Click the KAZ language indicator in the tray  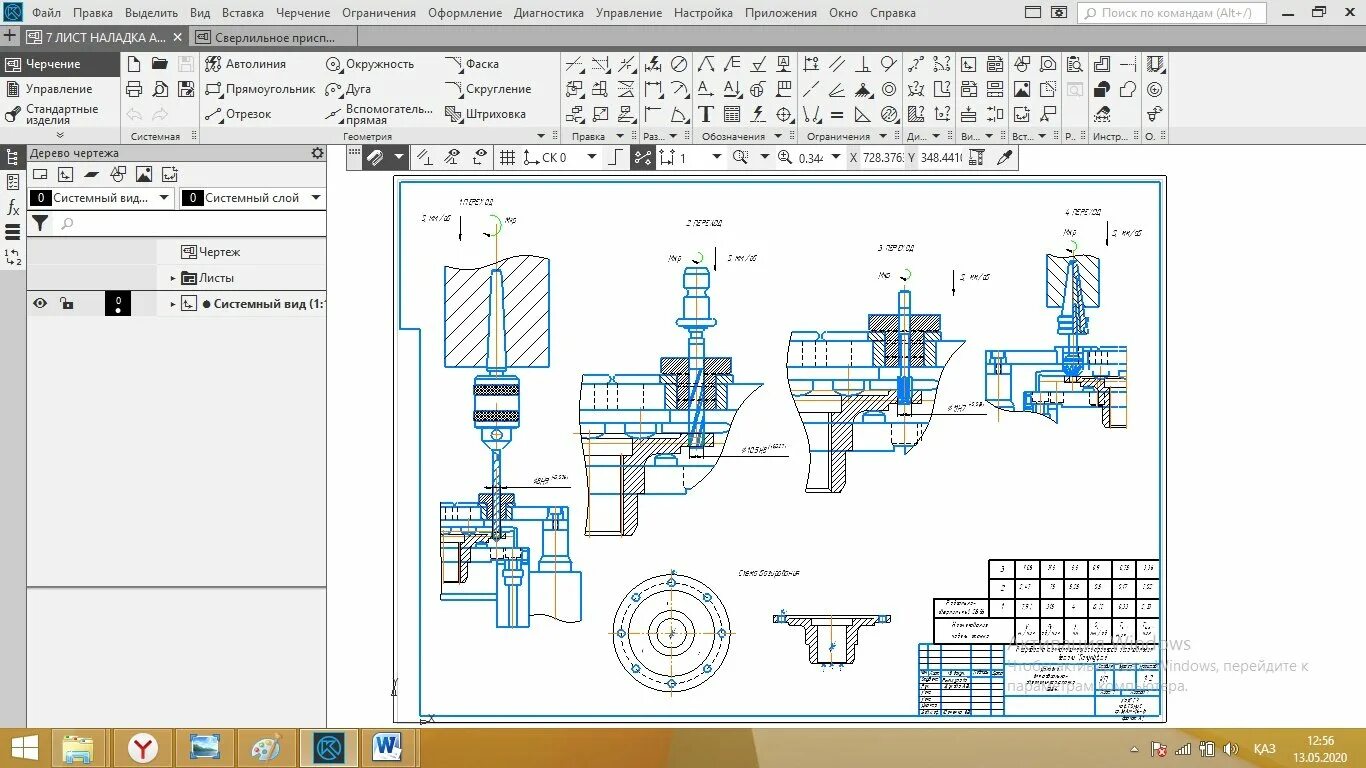click(1264, 749)
